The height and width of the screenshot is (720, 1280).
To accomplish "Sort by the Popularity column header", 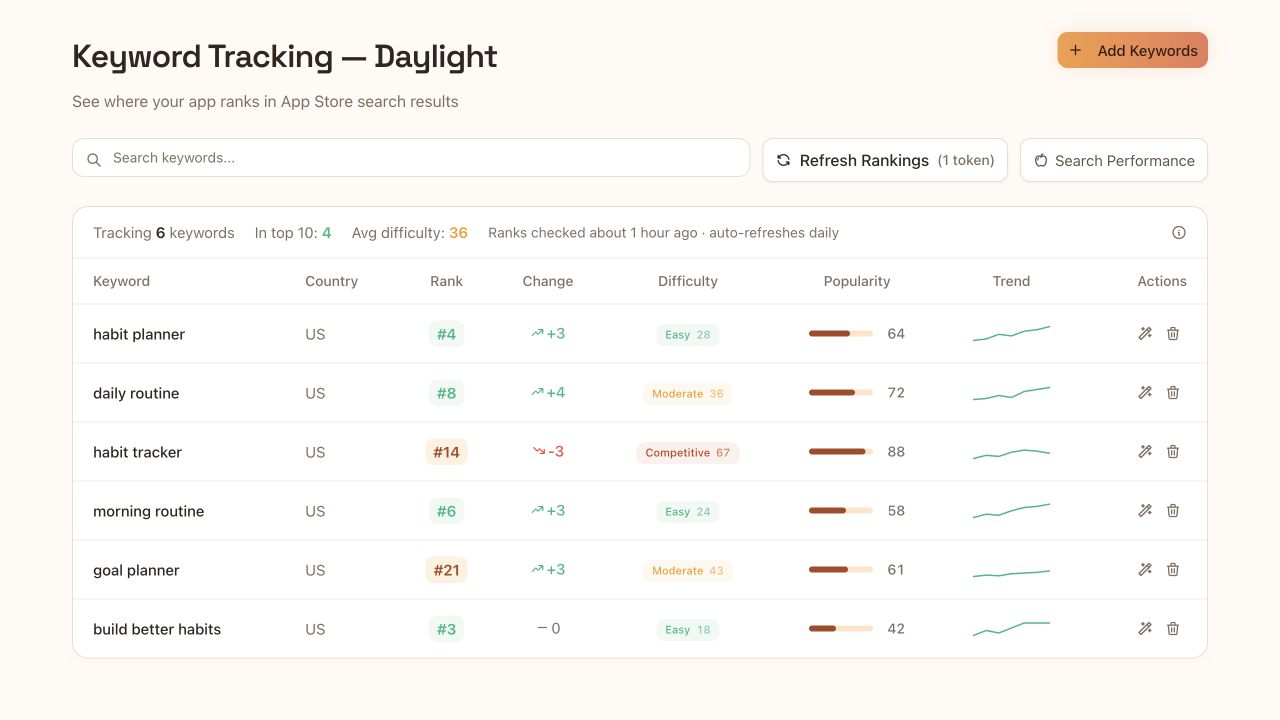I will [x=857, y=281].
